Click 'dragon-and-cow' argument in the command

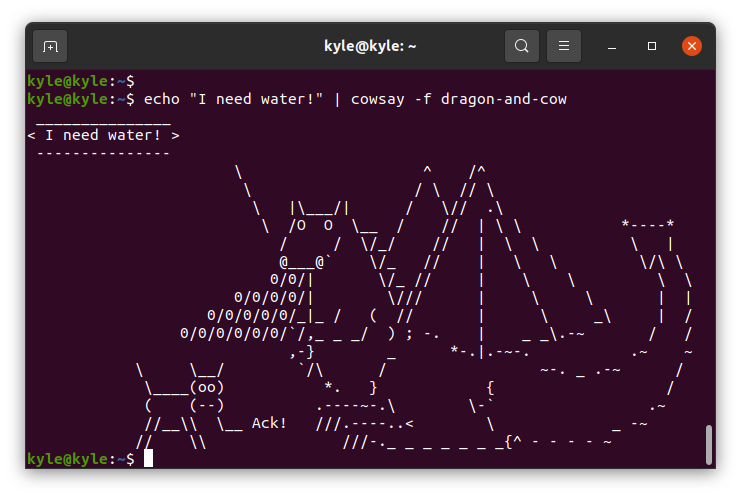[x=504, y=99]
